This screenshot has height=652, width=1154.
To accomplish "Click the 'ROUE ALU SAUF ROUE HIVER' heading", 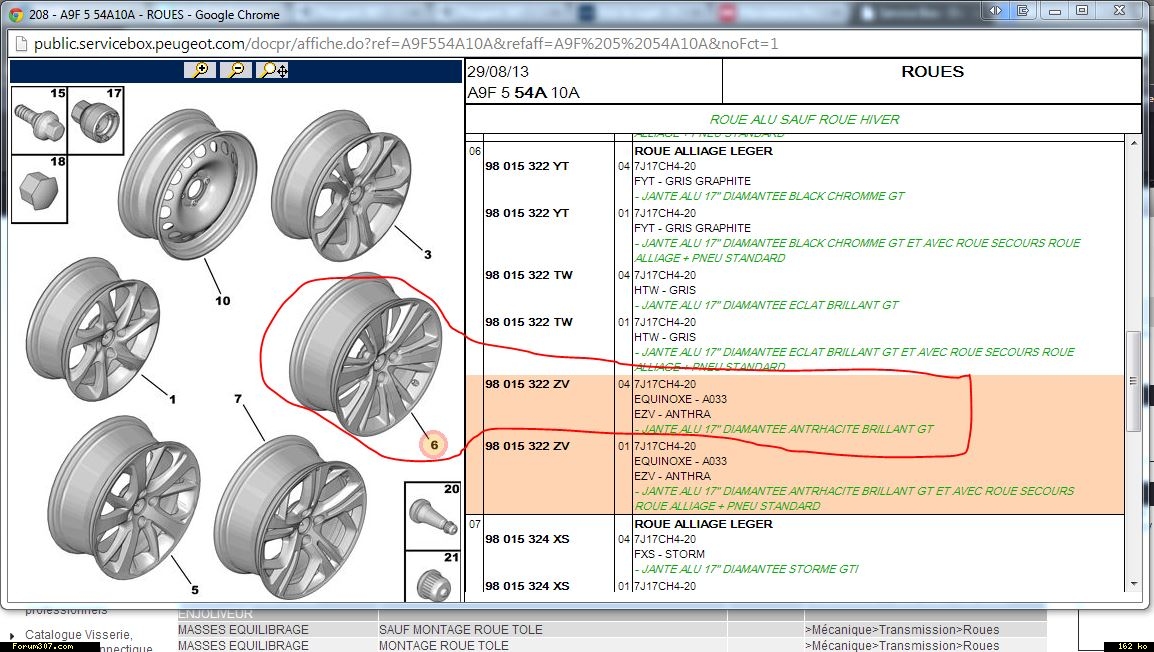I will 804,119.
